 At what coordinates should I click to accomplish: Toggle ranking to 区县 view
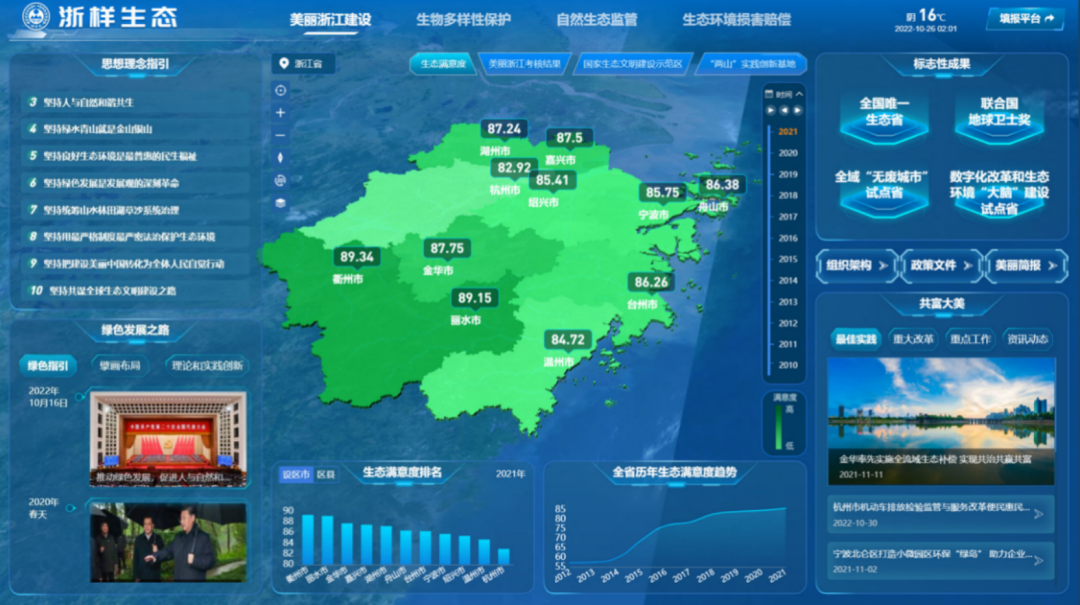point(326,474)
